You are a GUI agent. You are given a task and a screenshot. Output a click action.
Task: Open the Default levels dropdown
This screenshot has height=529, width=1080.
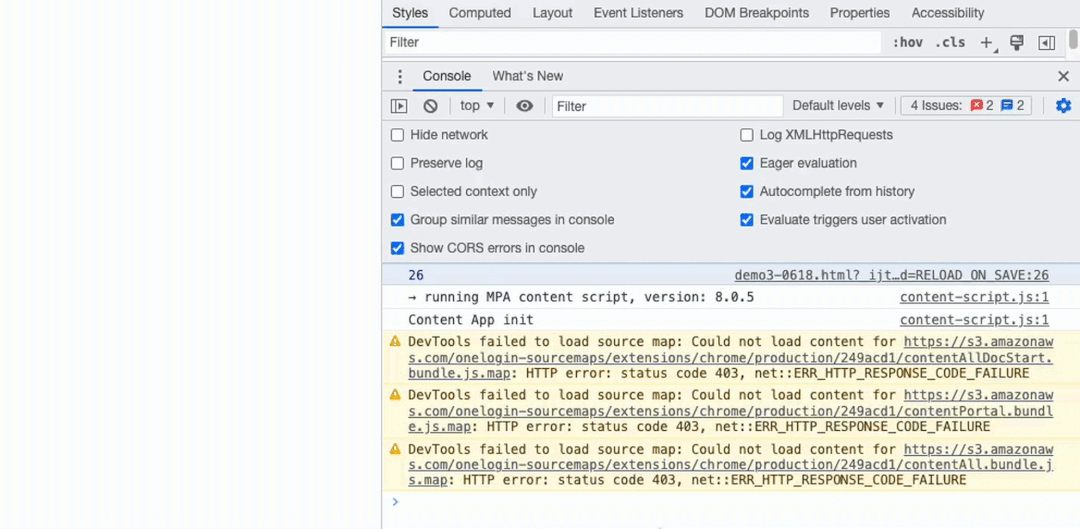coord(838,105)
